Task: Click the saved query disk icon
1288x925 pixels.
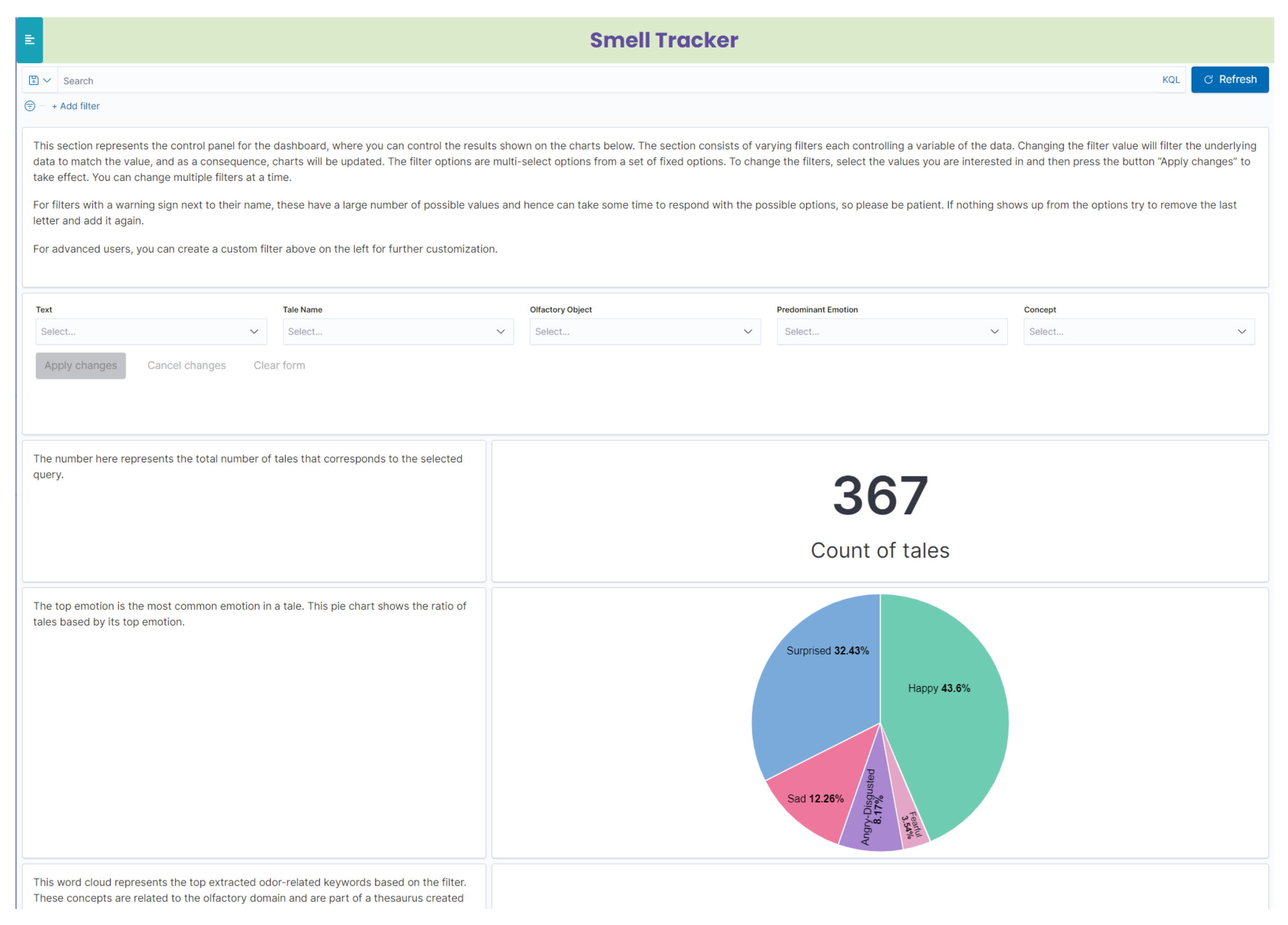Action: (x=34, y=80)
